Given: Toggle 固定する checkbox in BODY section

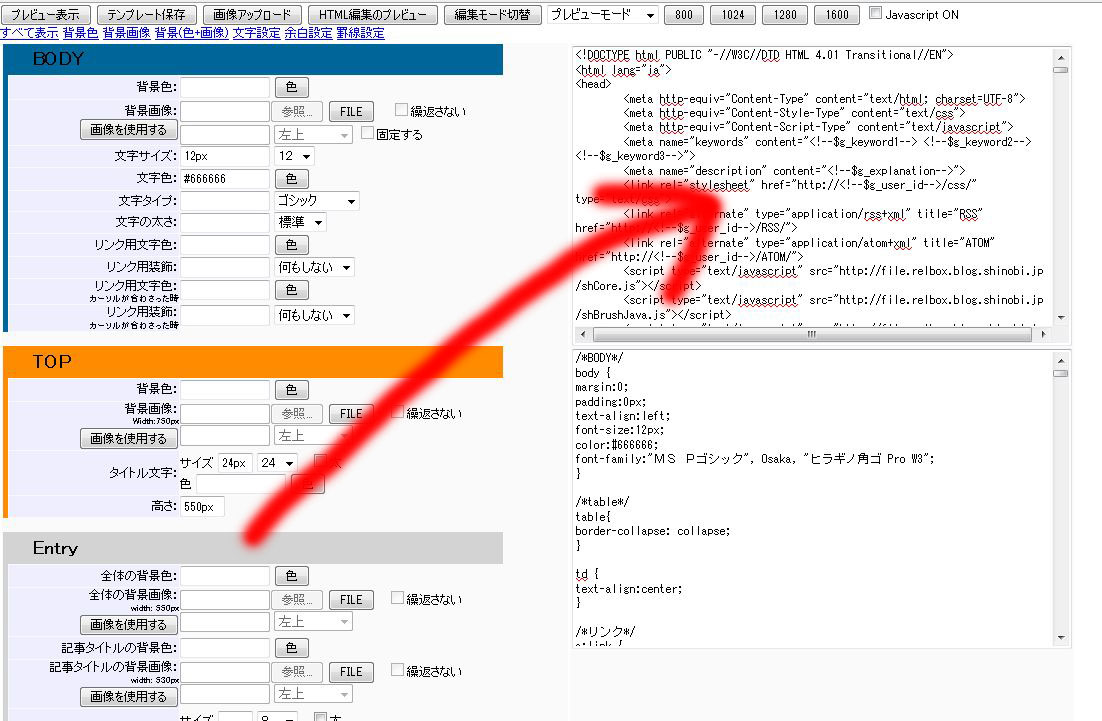Looking at the screenshot, I should point(367,133).
